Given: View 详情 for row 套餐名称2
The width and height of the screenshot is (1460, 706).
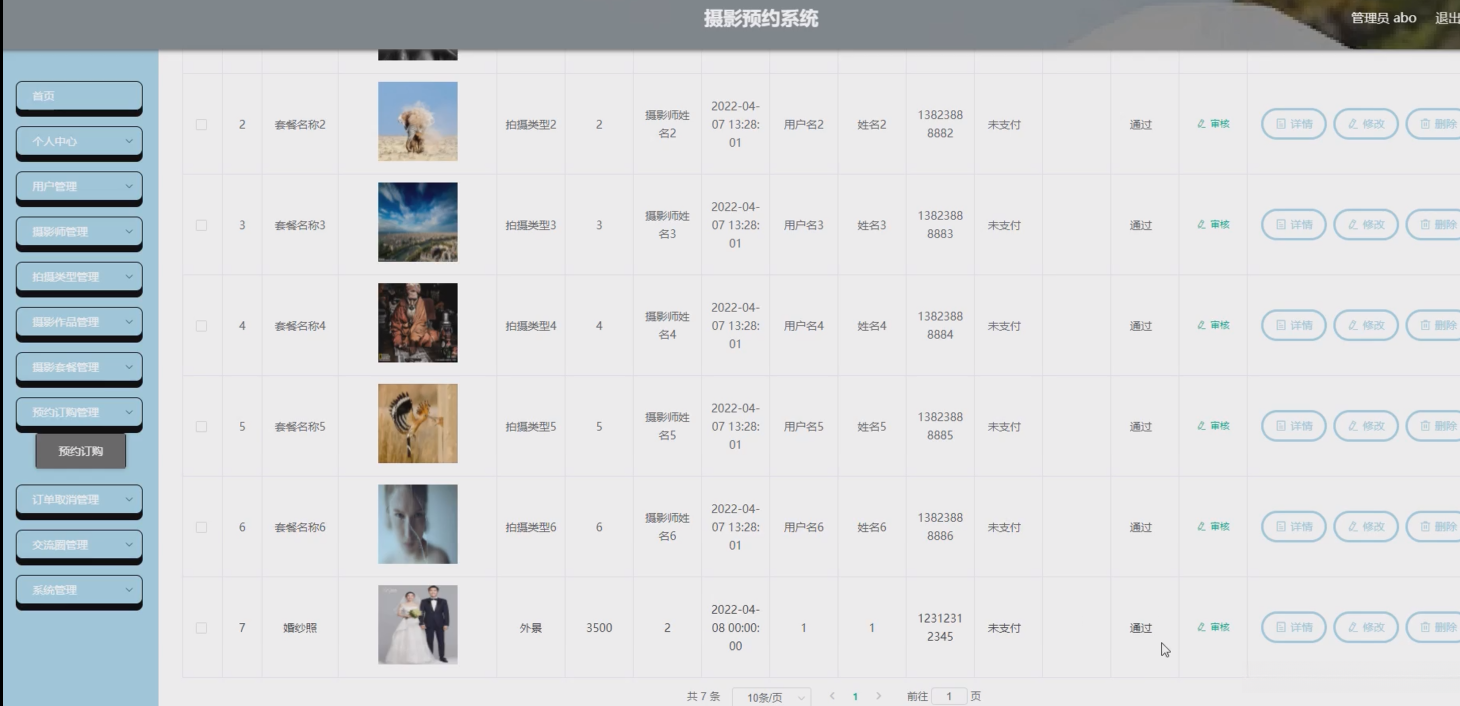Looking at the screenshot, I should click(1294, 124).
